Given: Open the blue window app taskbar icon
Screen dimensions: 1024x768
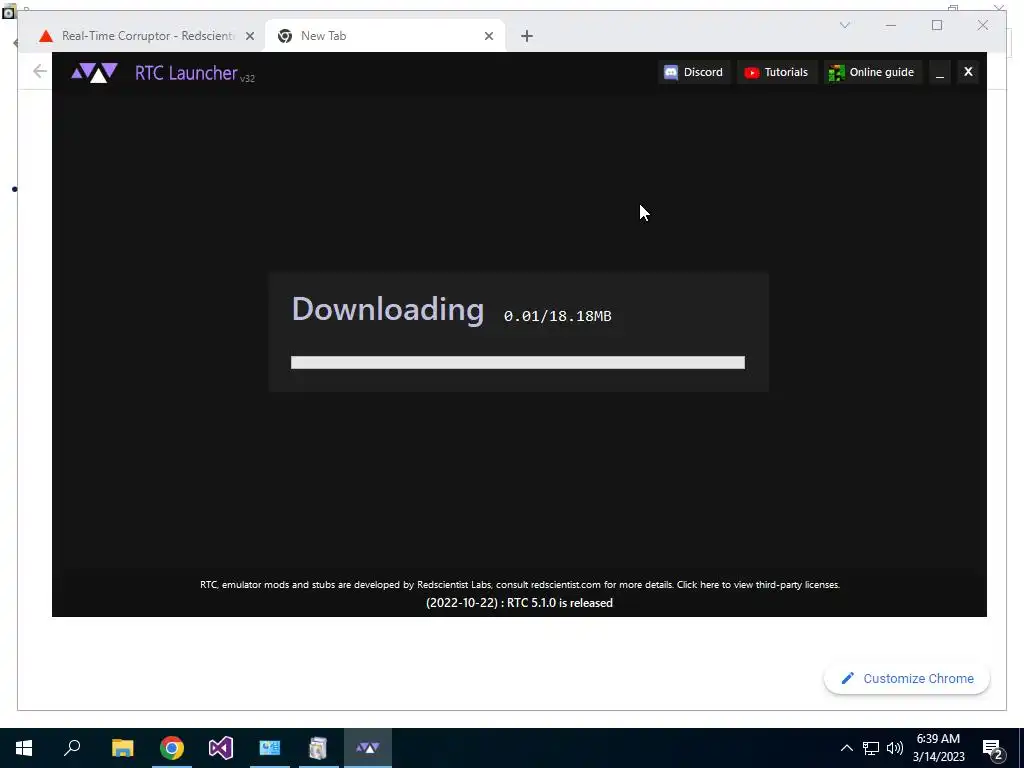Looking at the screenshot, I should [x=270, y=748].
